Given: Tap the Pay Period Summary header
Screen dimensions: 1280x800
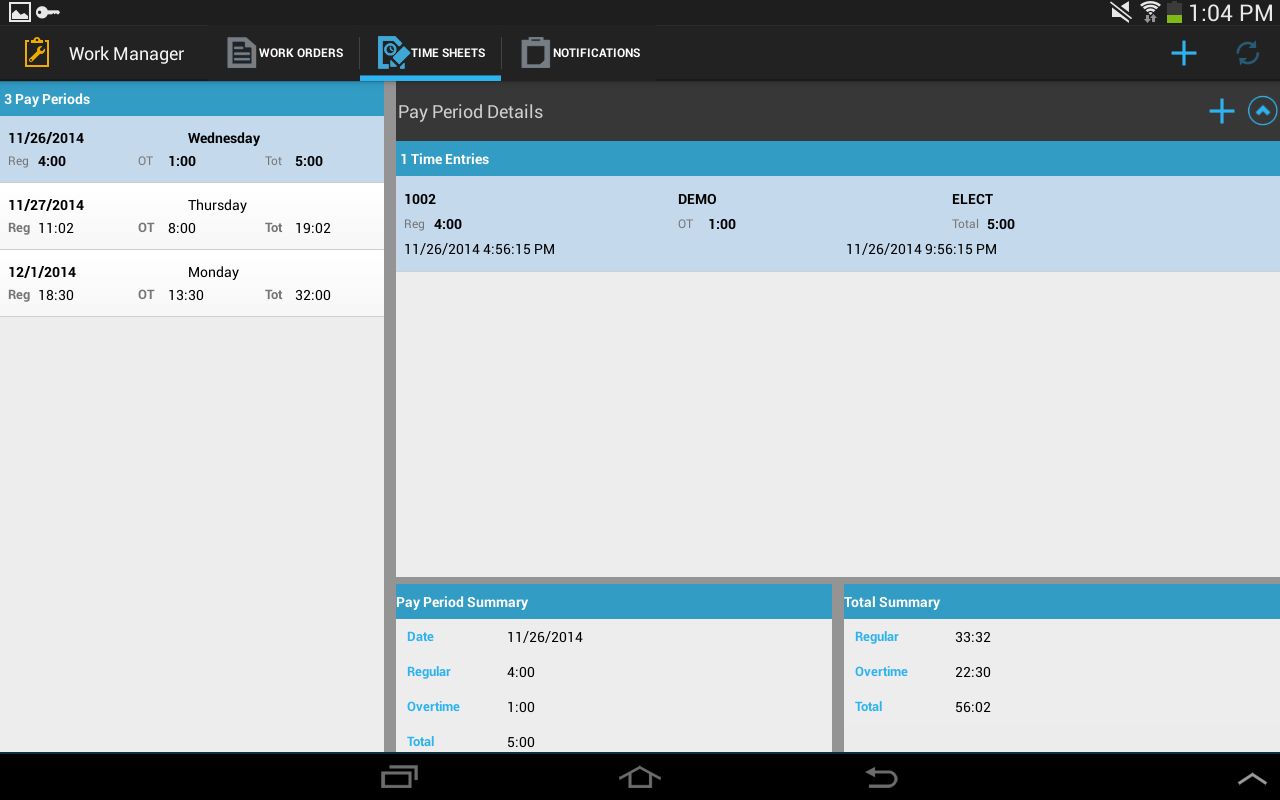Looking at the screenshot, I should coord(614,602).
